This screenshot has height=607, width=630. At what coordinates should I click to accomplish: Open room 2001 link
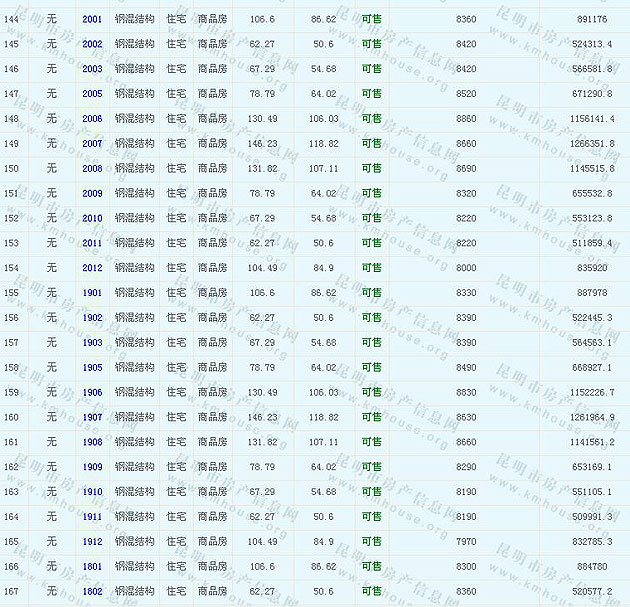92,19
